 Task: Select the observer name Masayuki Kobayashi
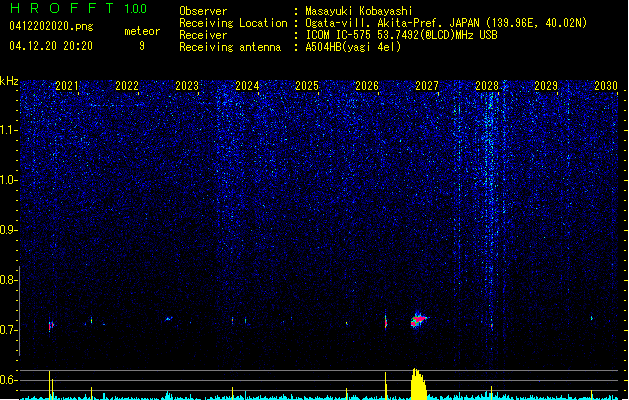point(359,11)
